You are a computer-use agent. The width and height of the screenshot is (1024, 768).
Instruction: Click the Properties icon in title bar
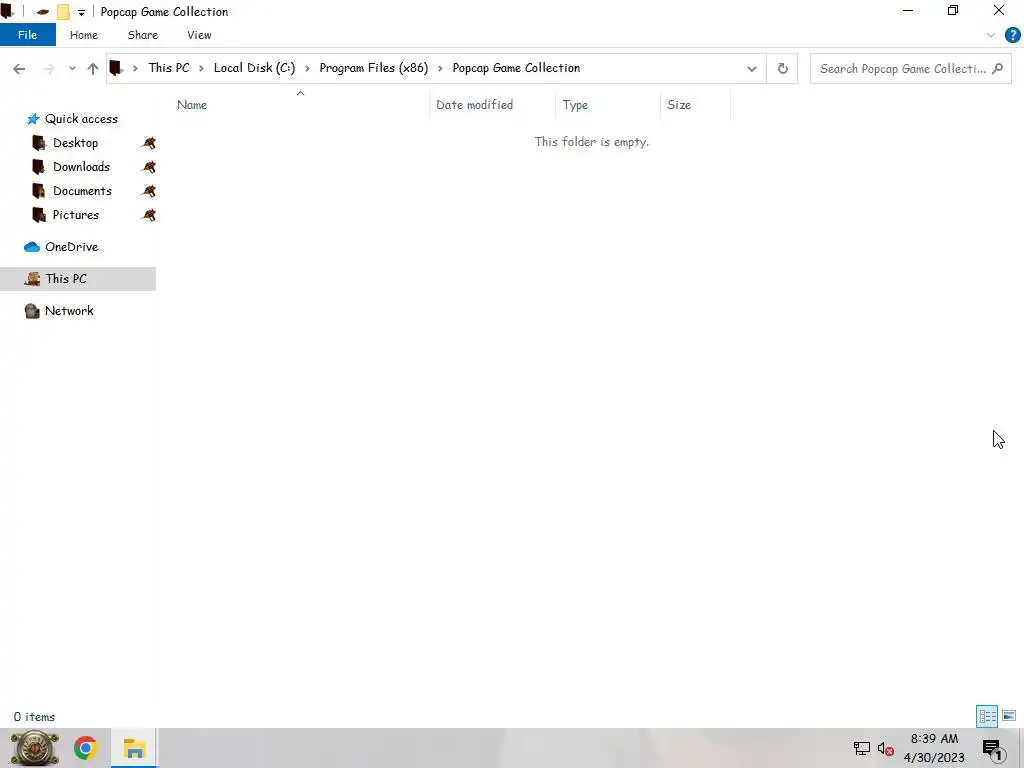click(x=42, y=12)
